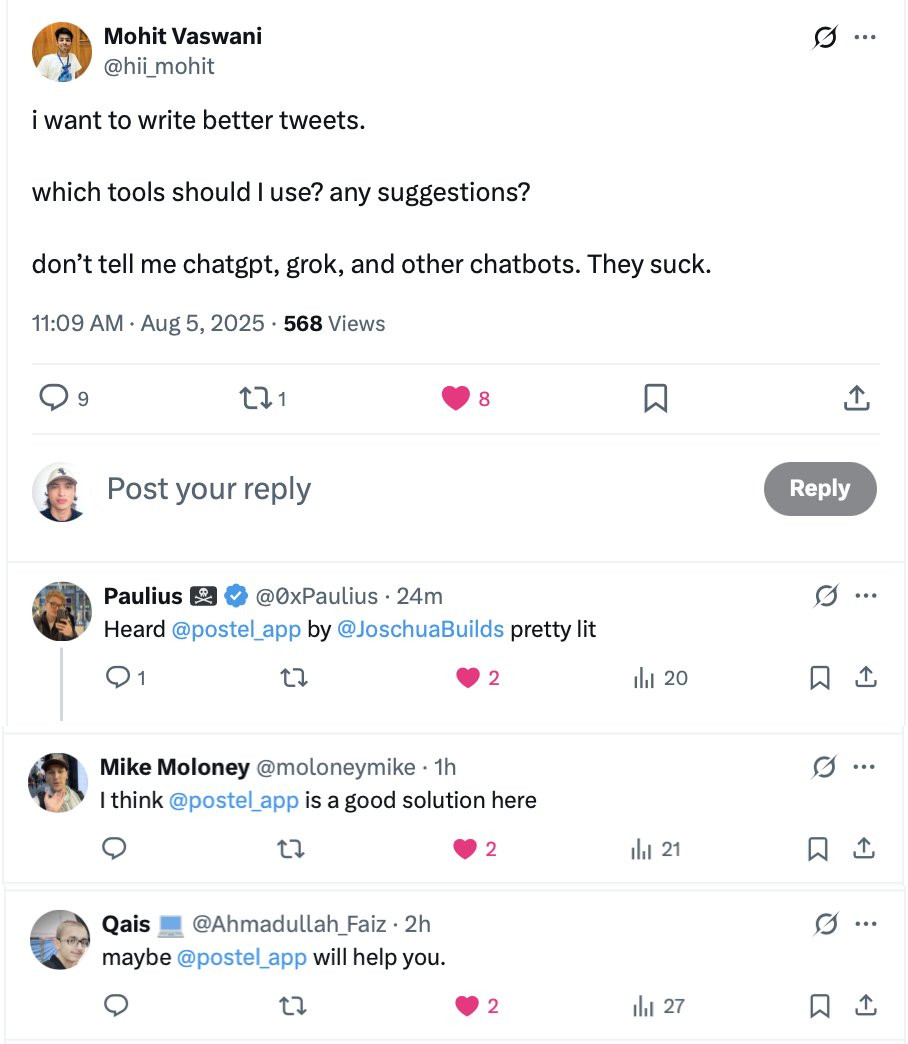This screenshot has height=1044, width=908.
Task: Unlike the main tweet with 8 likes
Action: [456, 398]
